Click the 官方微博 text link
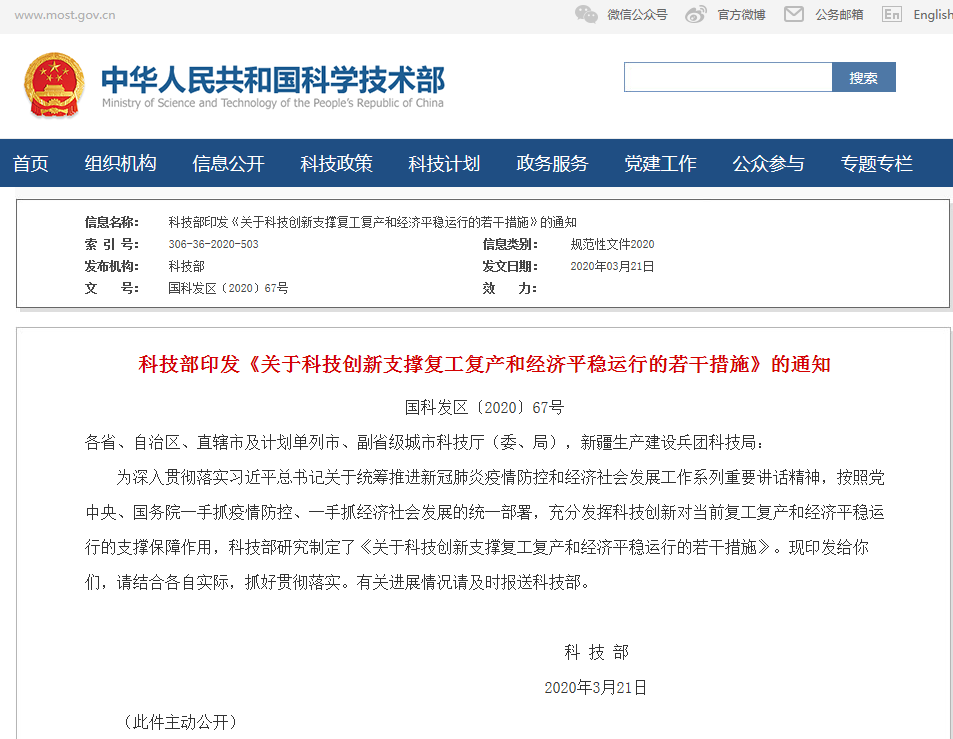Viewport: 953px width, 739px height. (x=741, y=14)
